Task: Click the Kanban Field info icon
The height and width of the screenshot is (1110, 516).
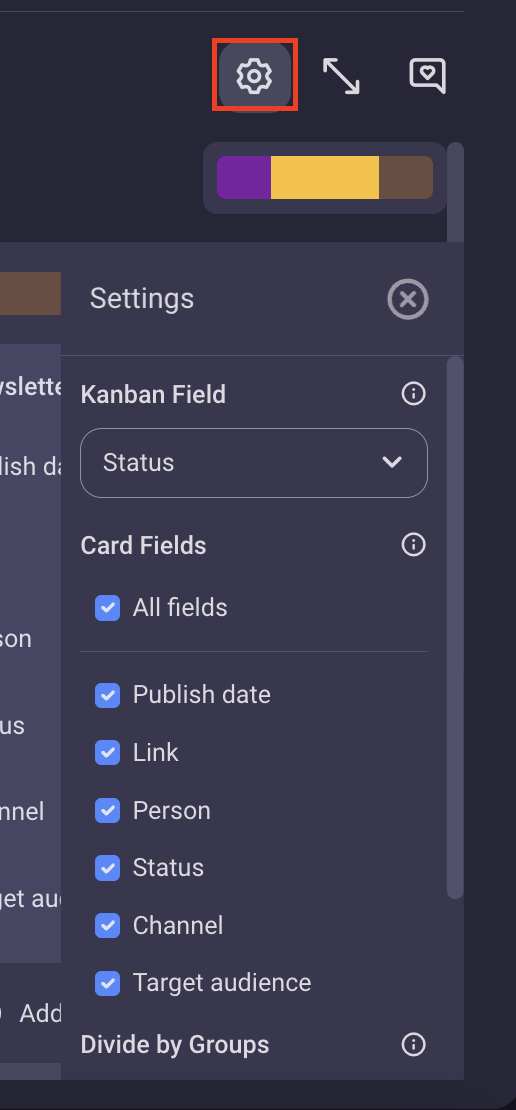Action: [x=413, y=394]
